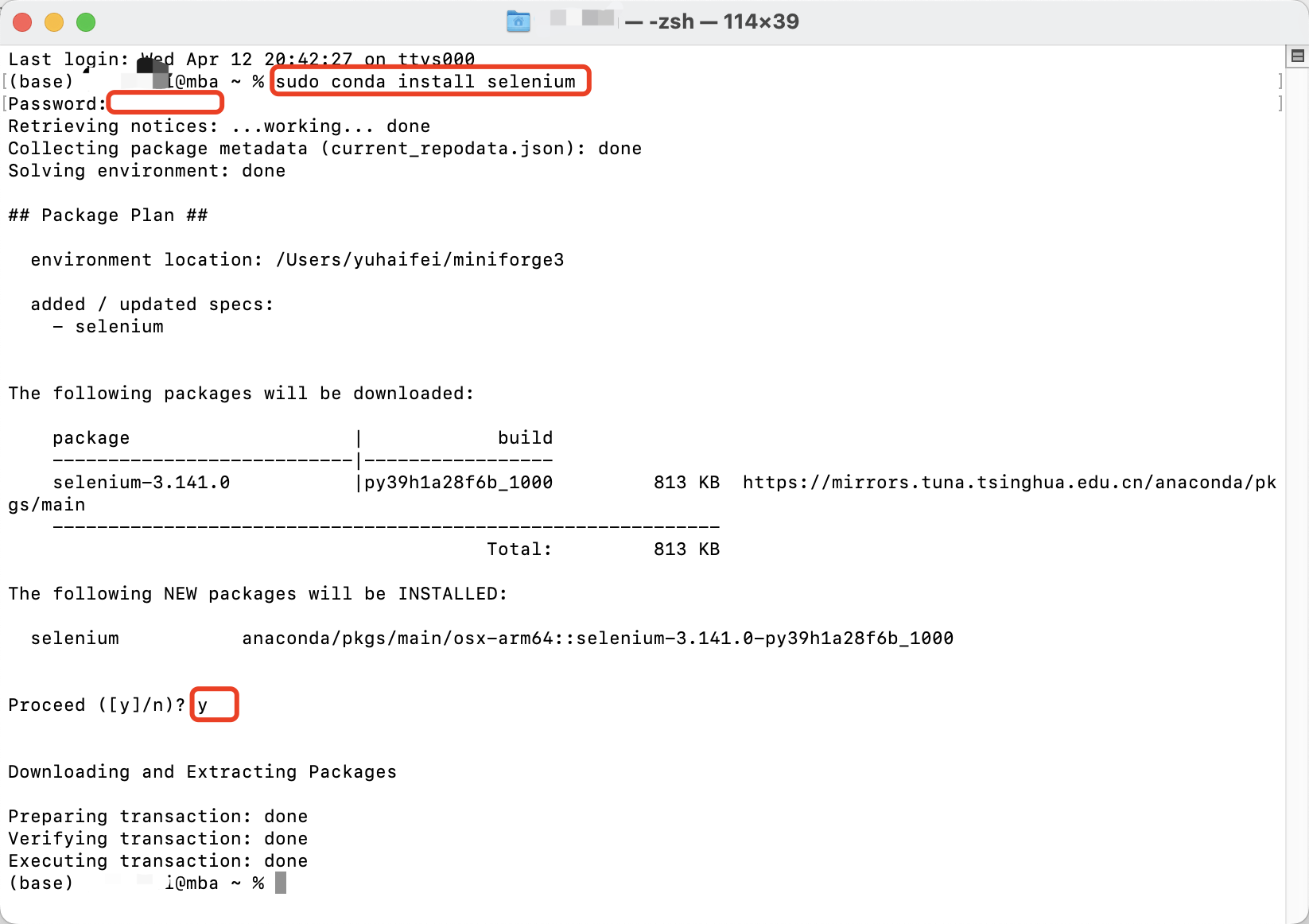Click the scrollback marker icon at top right
Viewport: 1309px width, 924px height.
(x=1298, y=56)
